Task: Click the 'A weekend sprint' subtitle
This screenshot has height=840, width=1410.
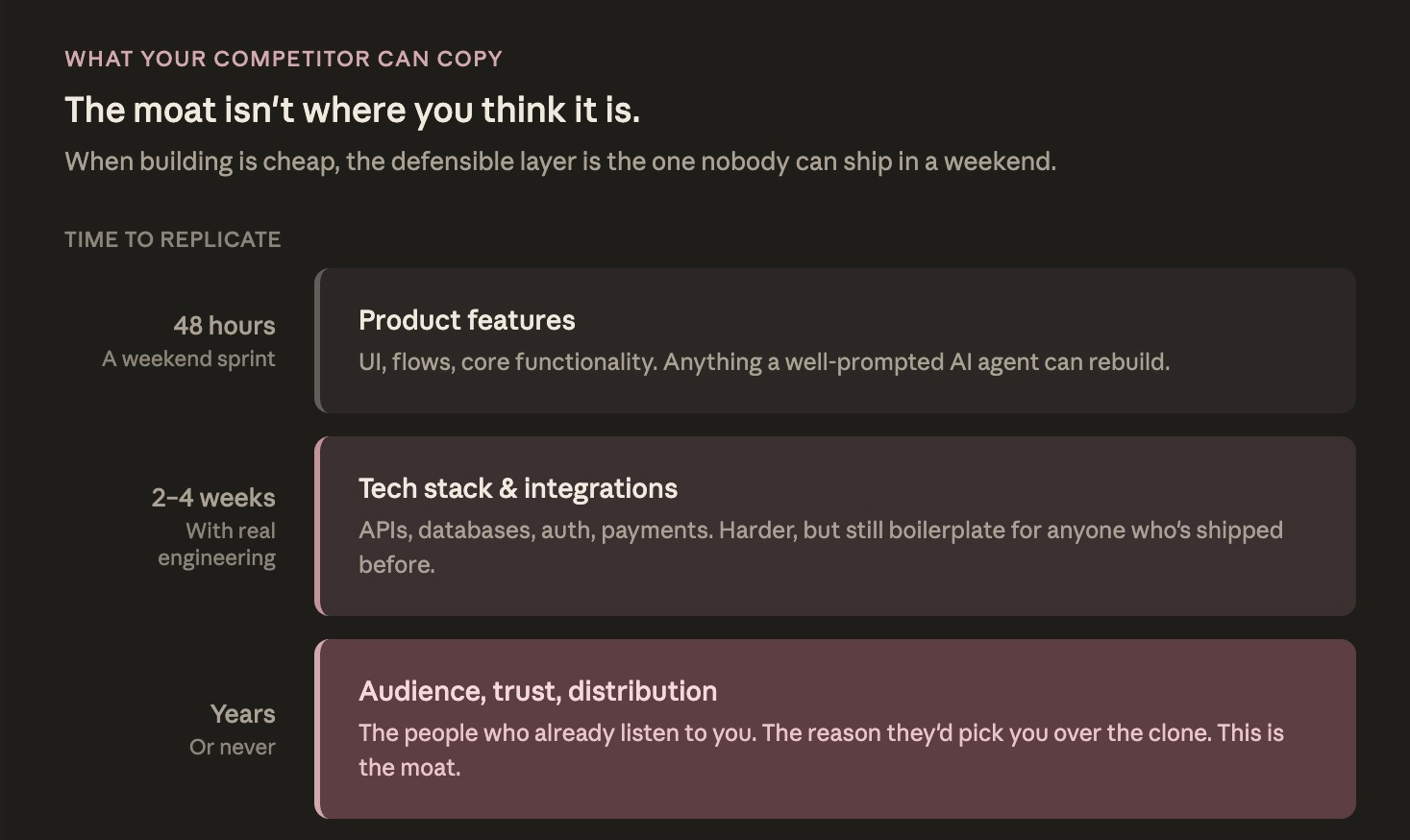Action: (x=188, y=358)
